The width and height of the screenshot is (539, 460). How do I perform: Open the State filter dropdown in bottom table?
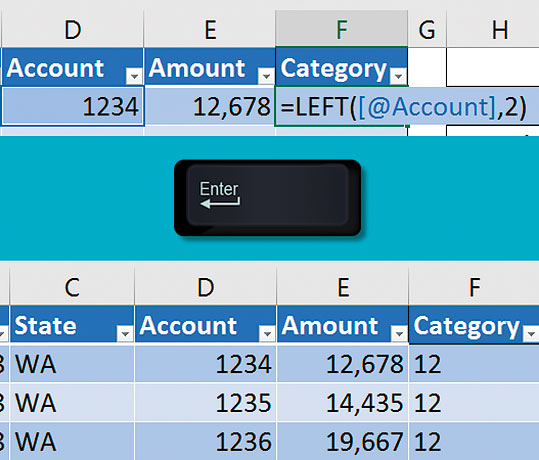pos(125,333)
